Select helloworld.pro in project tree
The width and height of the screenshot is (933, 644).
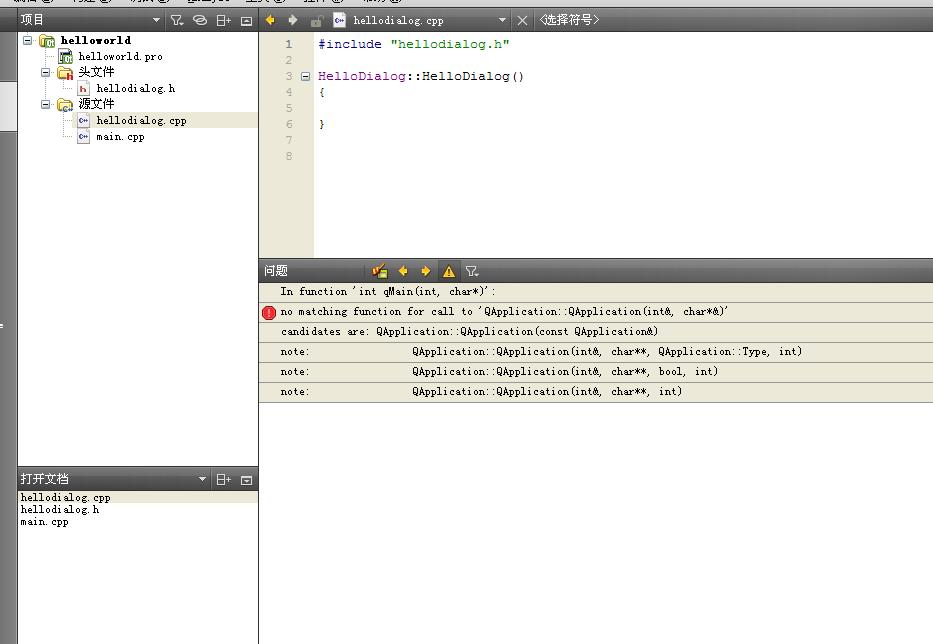(x=120, y=57)
